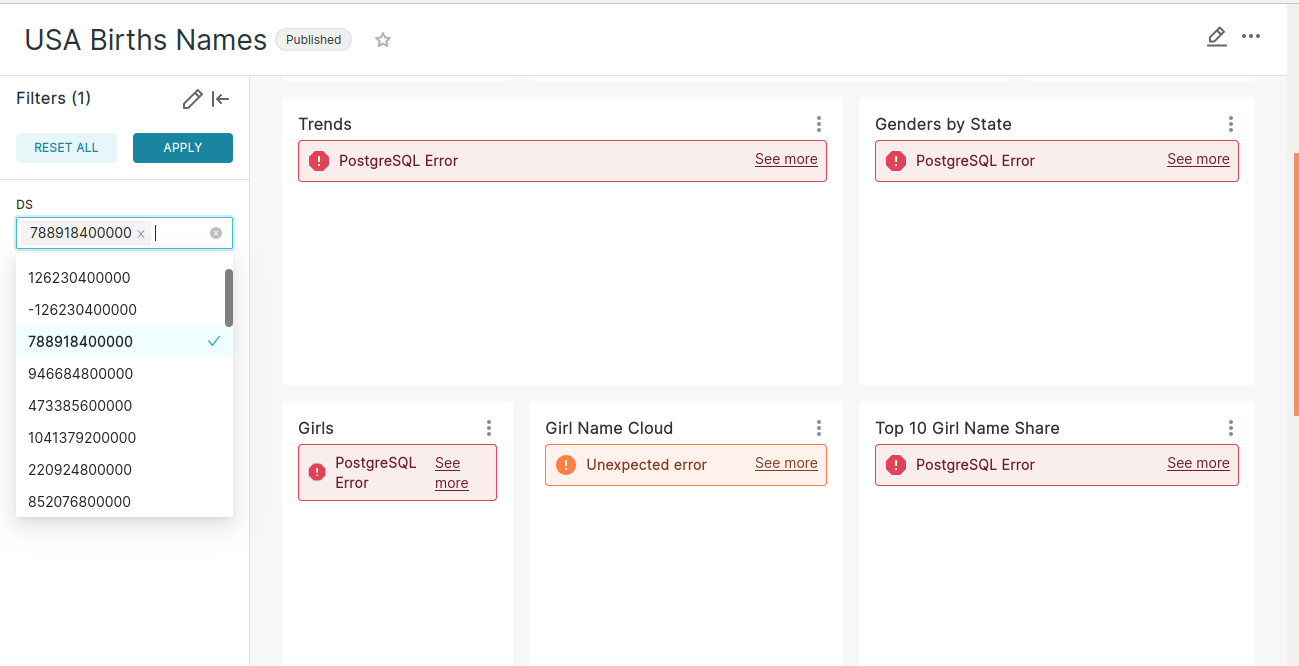Click the Girl Name Cloud title

pyautogui.click(x=609, y=428)
